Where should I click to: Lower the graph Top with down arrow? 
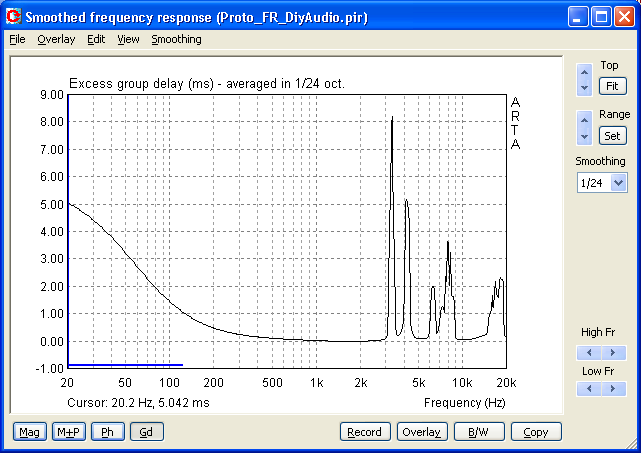(x=584, y=88)
